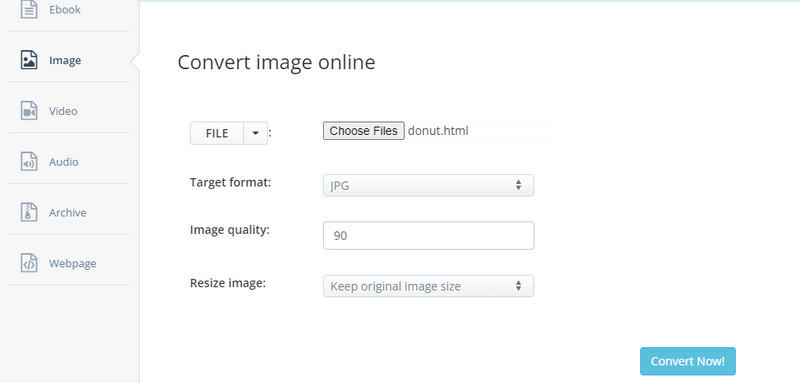Go to the Audio converter section

pos(64,162)
